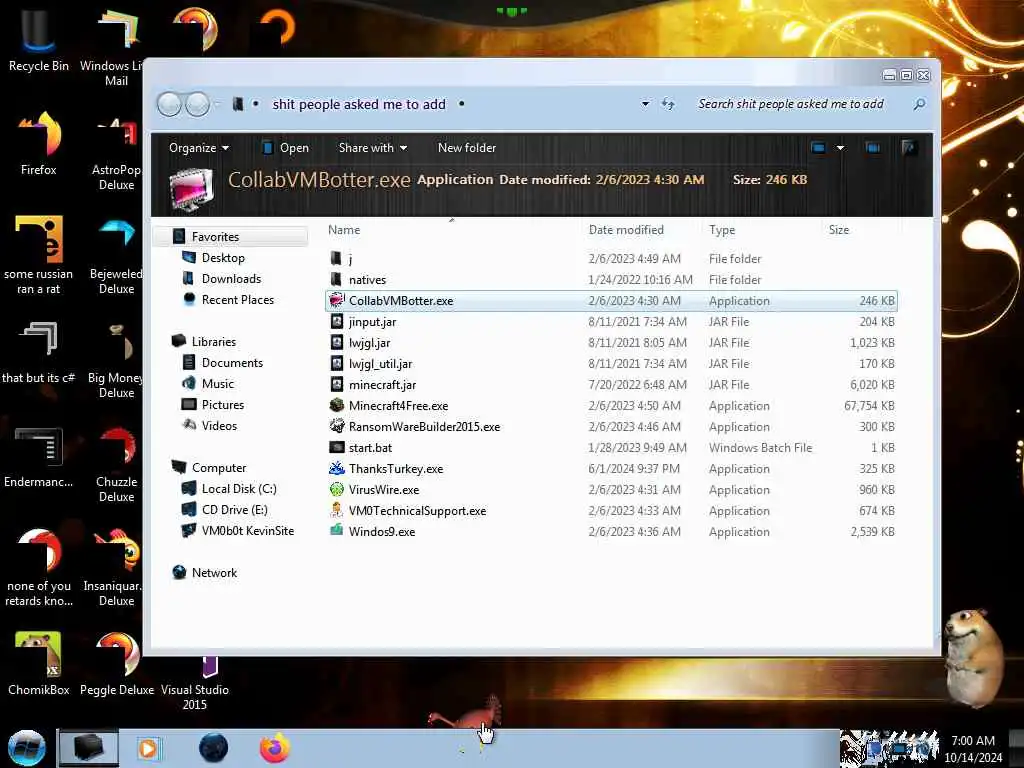Open the Organize dropdown menu
Screen dimensions: 1024x768
click(199, 148)
